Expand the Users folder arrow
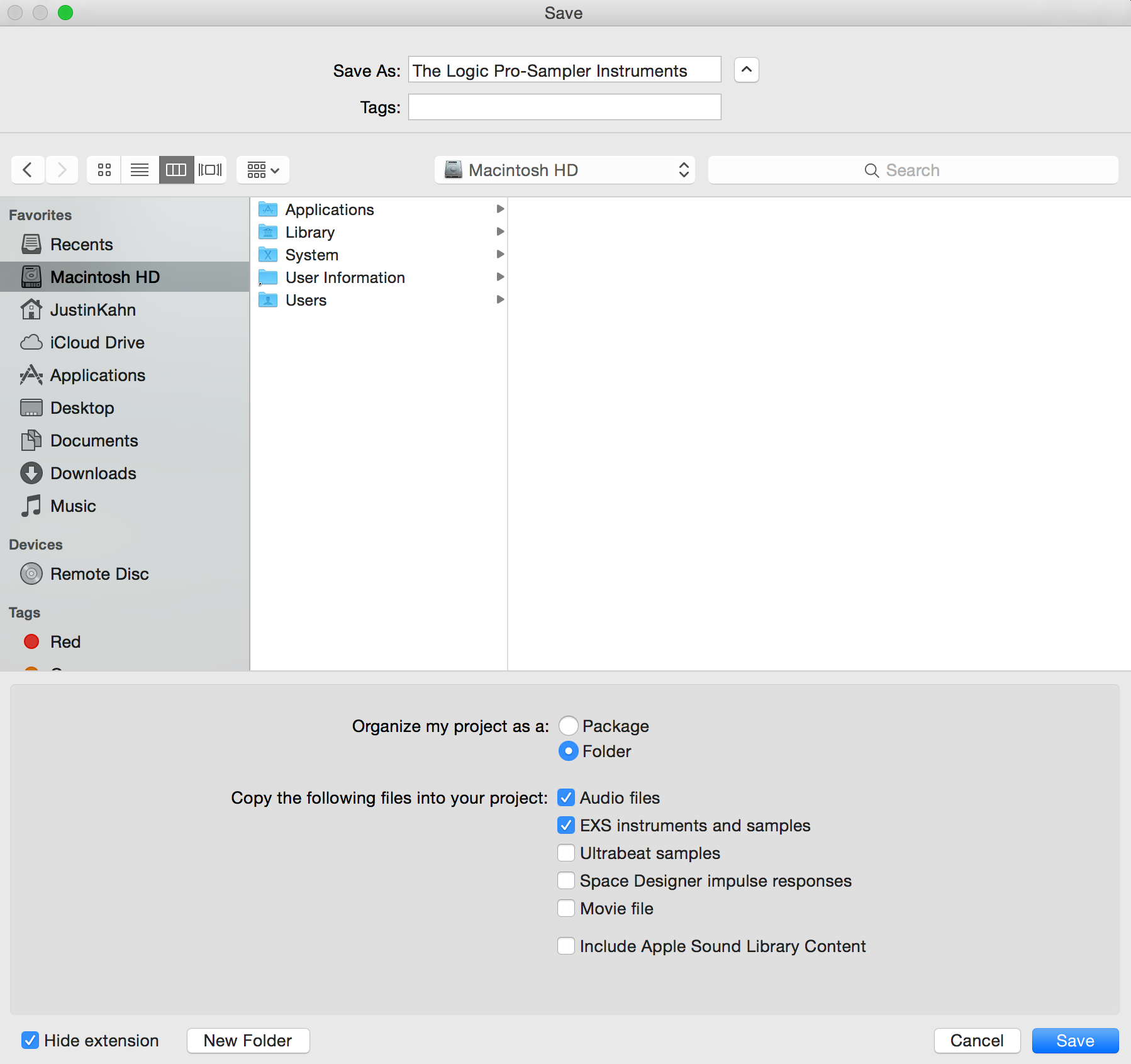 pyautogui.click(x=500, y=299)
